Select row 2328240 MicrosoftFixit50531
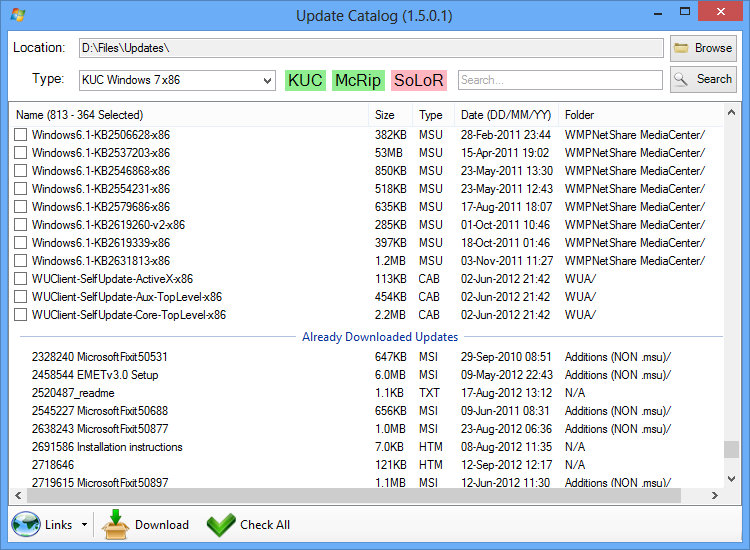This screenshot has width=750, height=550. [x=366, y=357]
